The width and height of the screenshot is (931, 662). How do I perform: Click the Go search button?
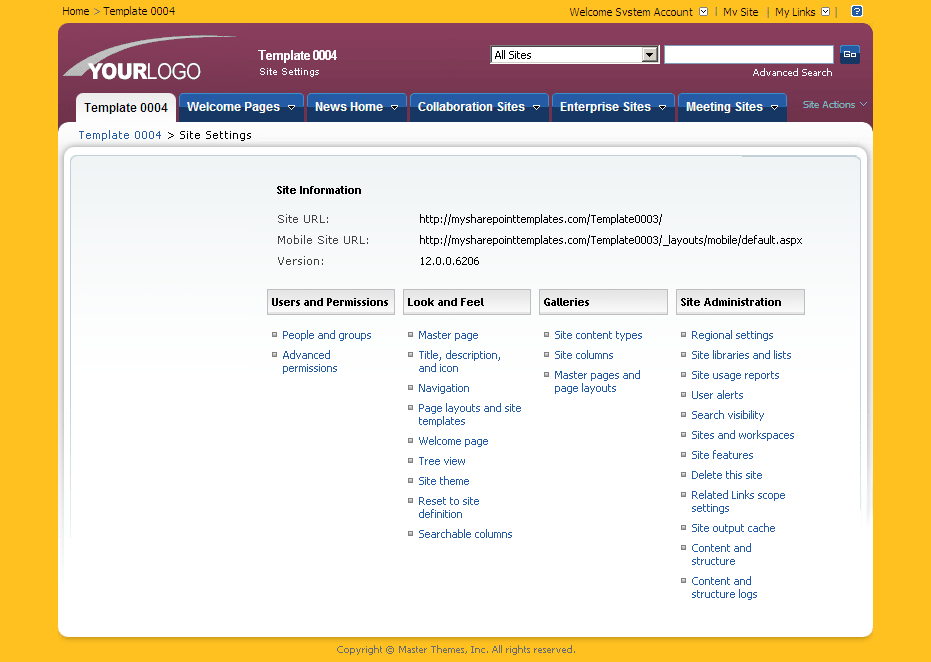point(849,54)
